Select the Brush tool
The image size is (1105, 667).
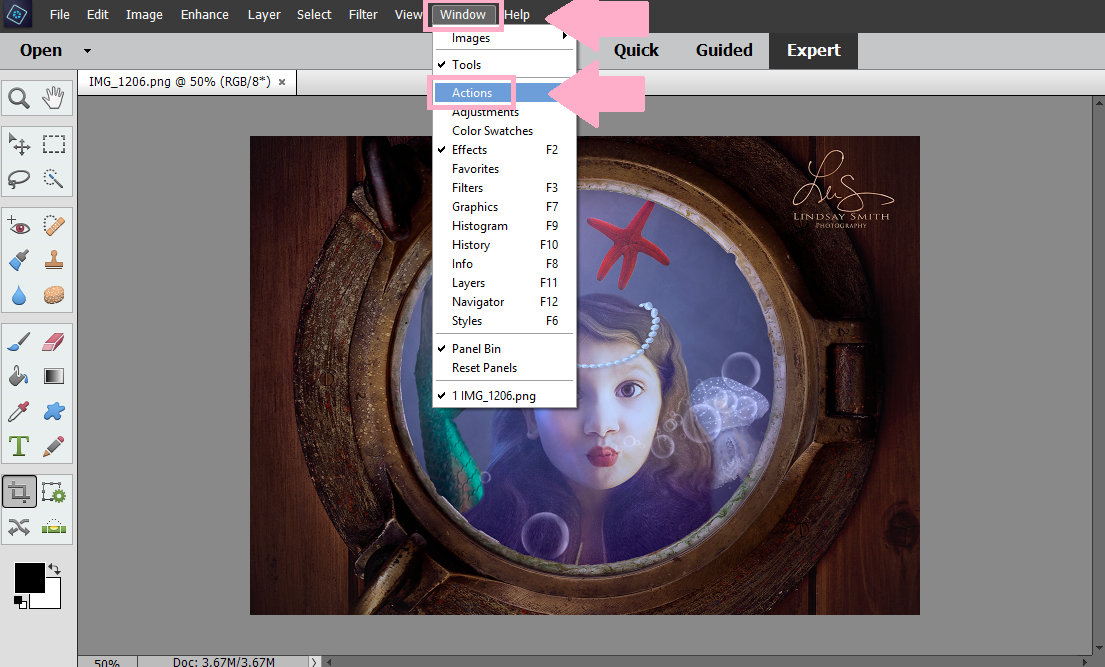click(x=19, y=342)
